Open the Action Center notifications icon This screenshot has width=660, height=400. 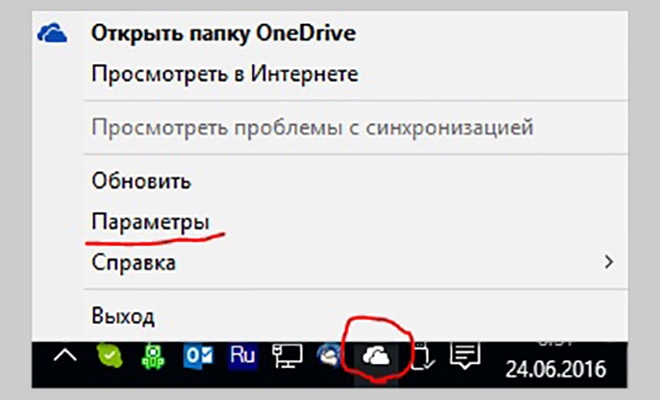pyautogui.click(x=465, y=356)
